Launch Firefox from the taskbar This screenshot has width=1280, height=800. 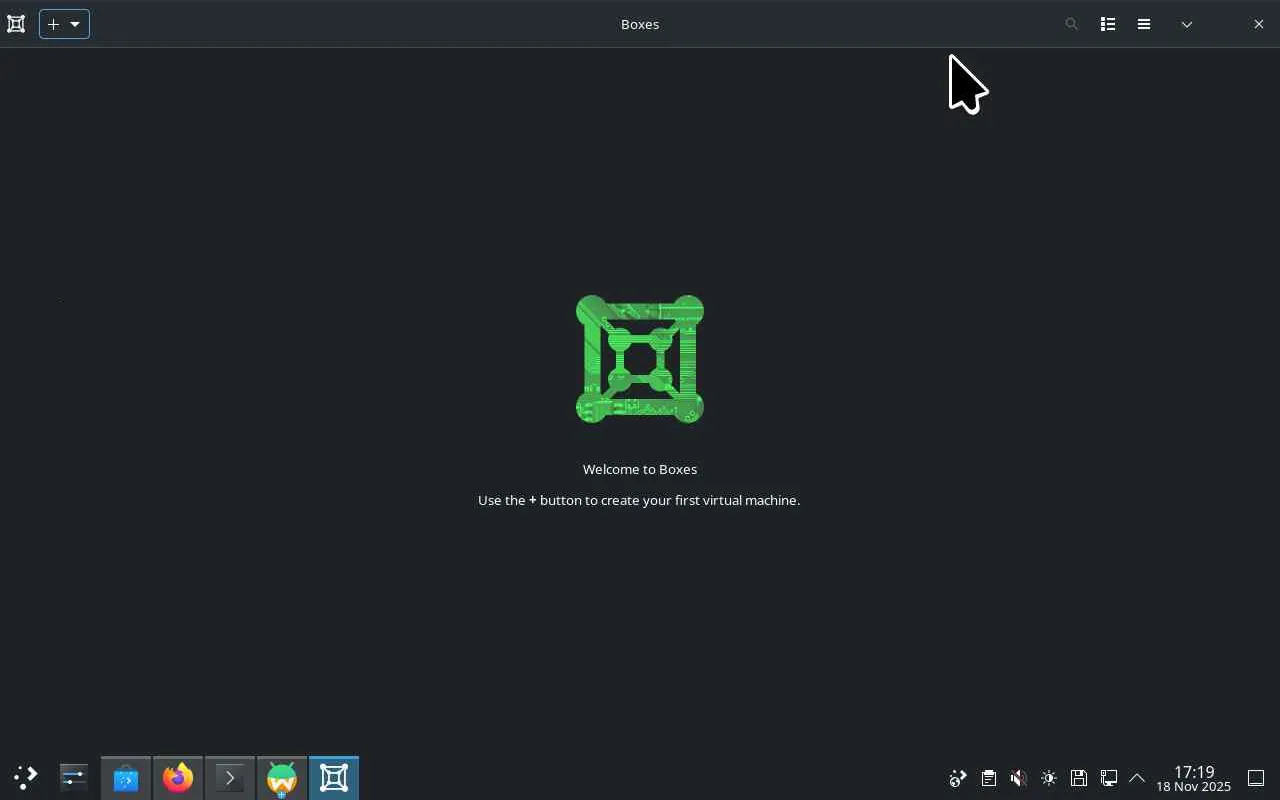[178, 778]
